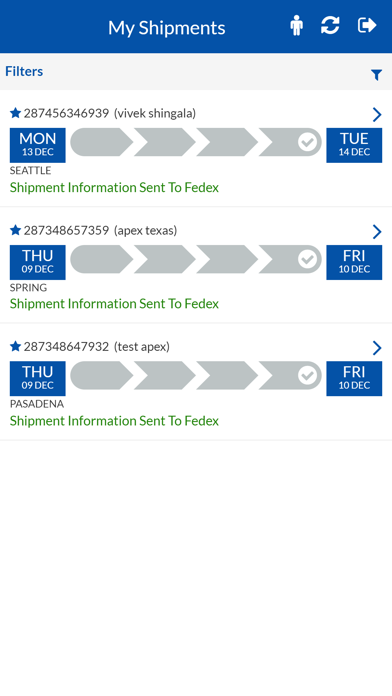Click delivered checkmark on Pasadena shipment progress
The height and width of the screenshot is (696, 392).
tap(307, 376)
